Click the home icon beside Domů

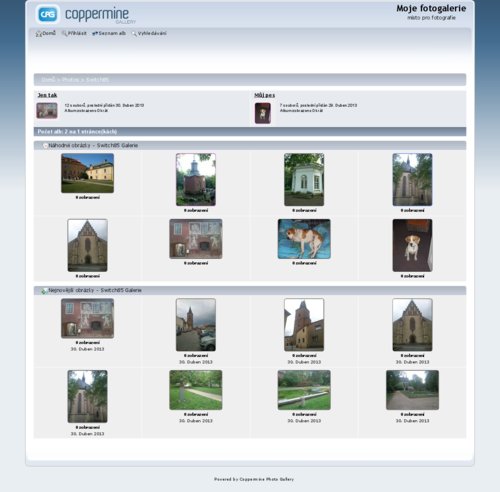coord(39,34)
